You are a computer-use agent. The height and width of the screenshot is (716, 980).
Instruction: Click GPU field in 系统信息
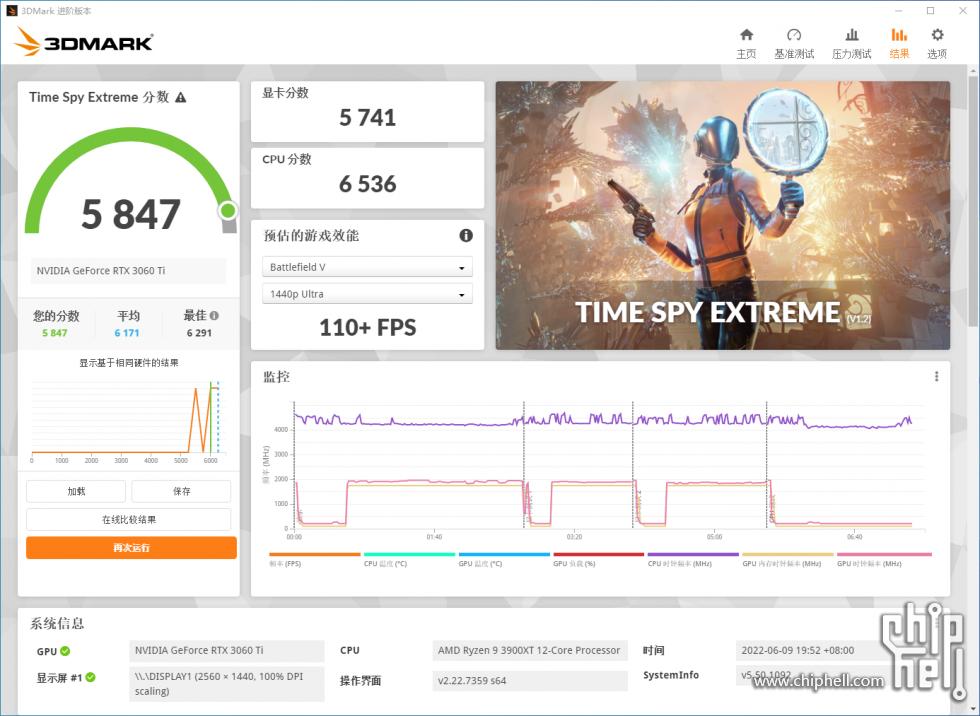click(x=227, y=650)
